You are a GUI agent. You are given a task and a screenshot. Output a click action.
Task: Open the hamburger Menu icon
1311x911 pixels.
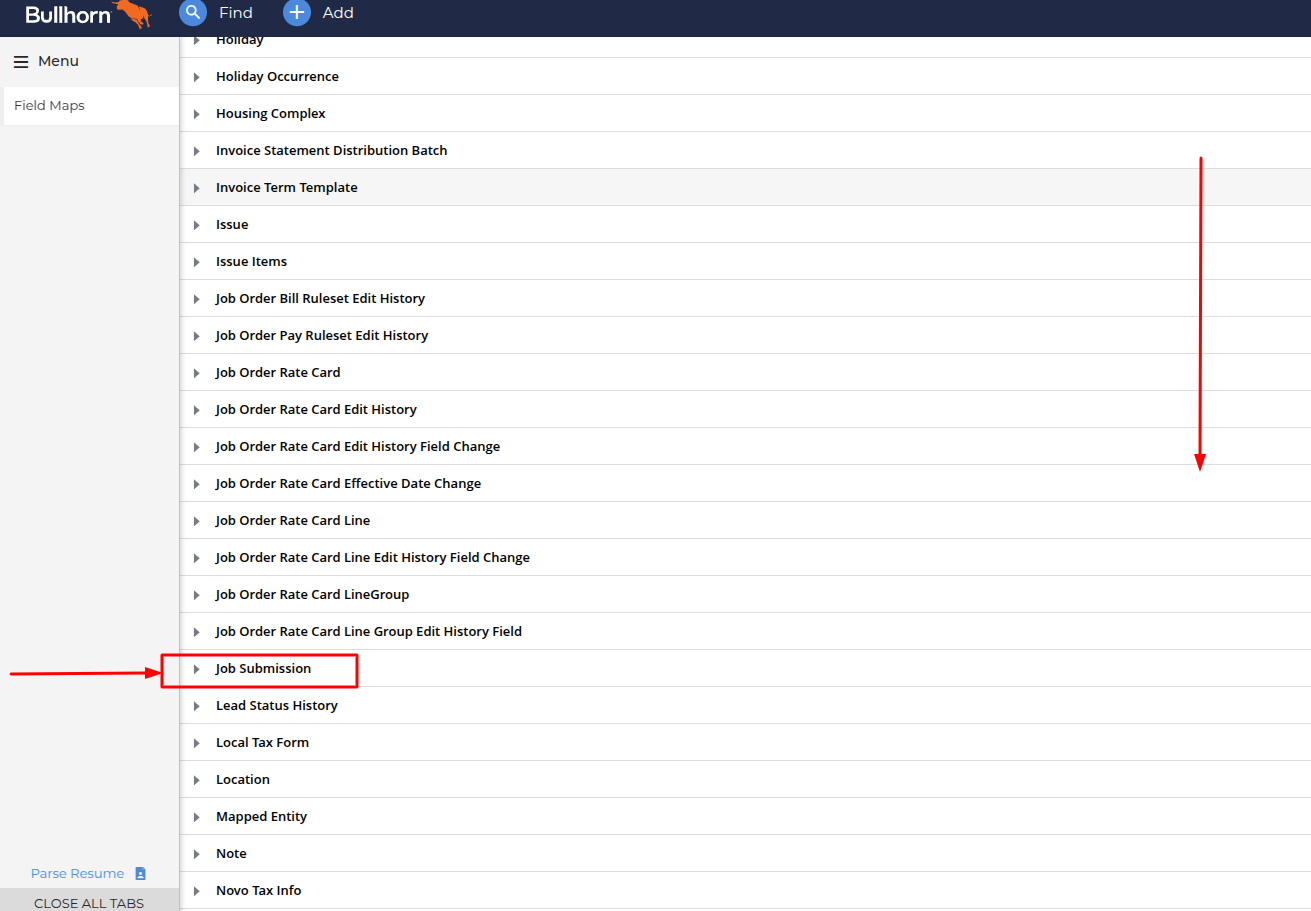pyautogui.click(x=21, y=62)
